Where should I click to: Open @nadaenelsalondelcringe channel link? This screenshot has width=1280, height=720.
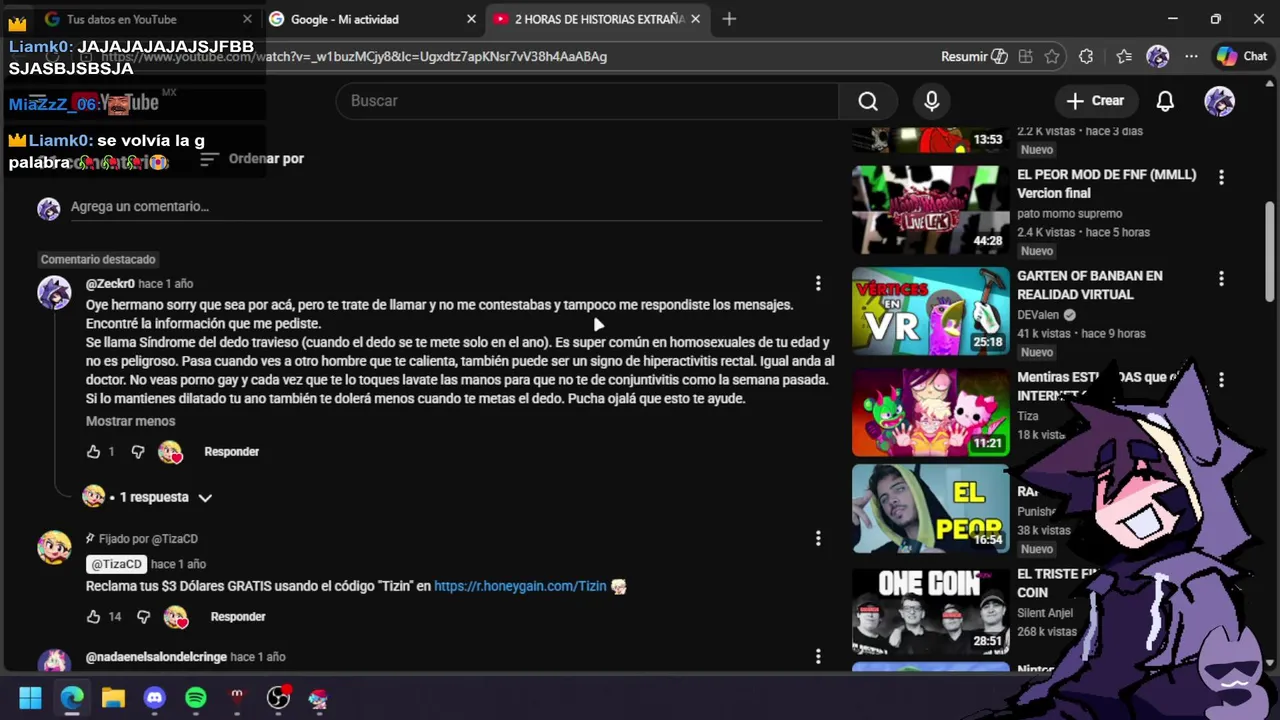click(156, 657)
